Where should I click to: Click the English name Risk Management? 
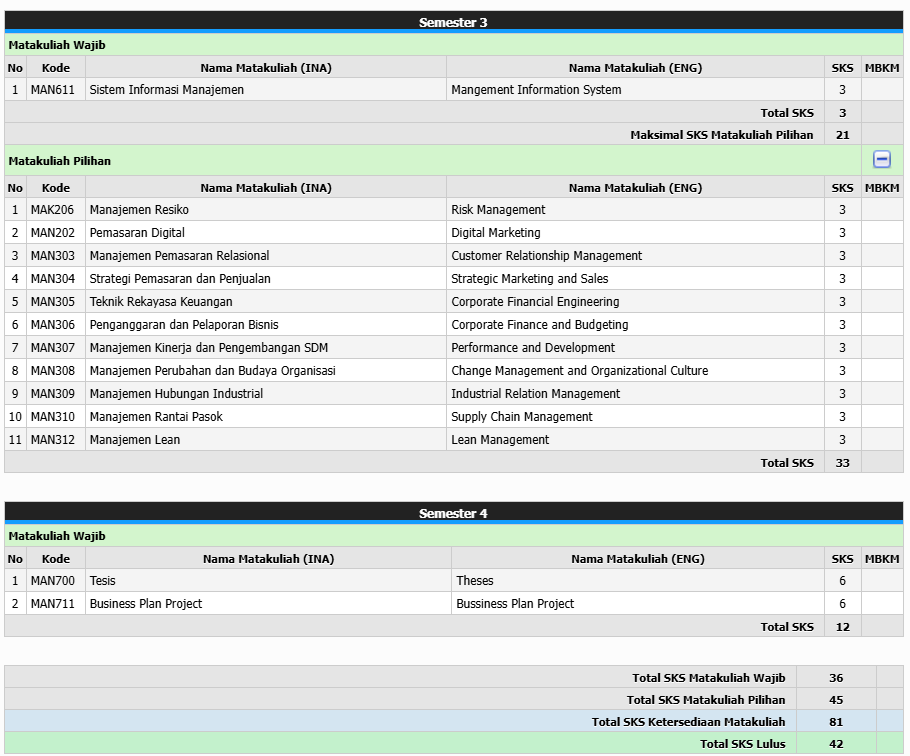pyautogui.click(x=499, y=209)
